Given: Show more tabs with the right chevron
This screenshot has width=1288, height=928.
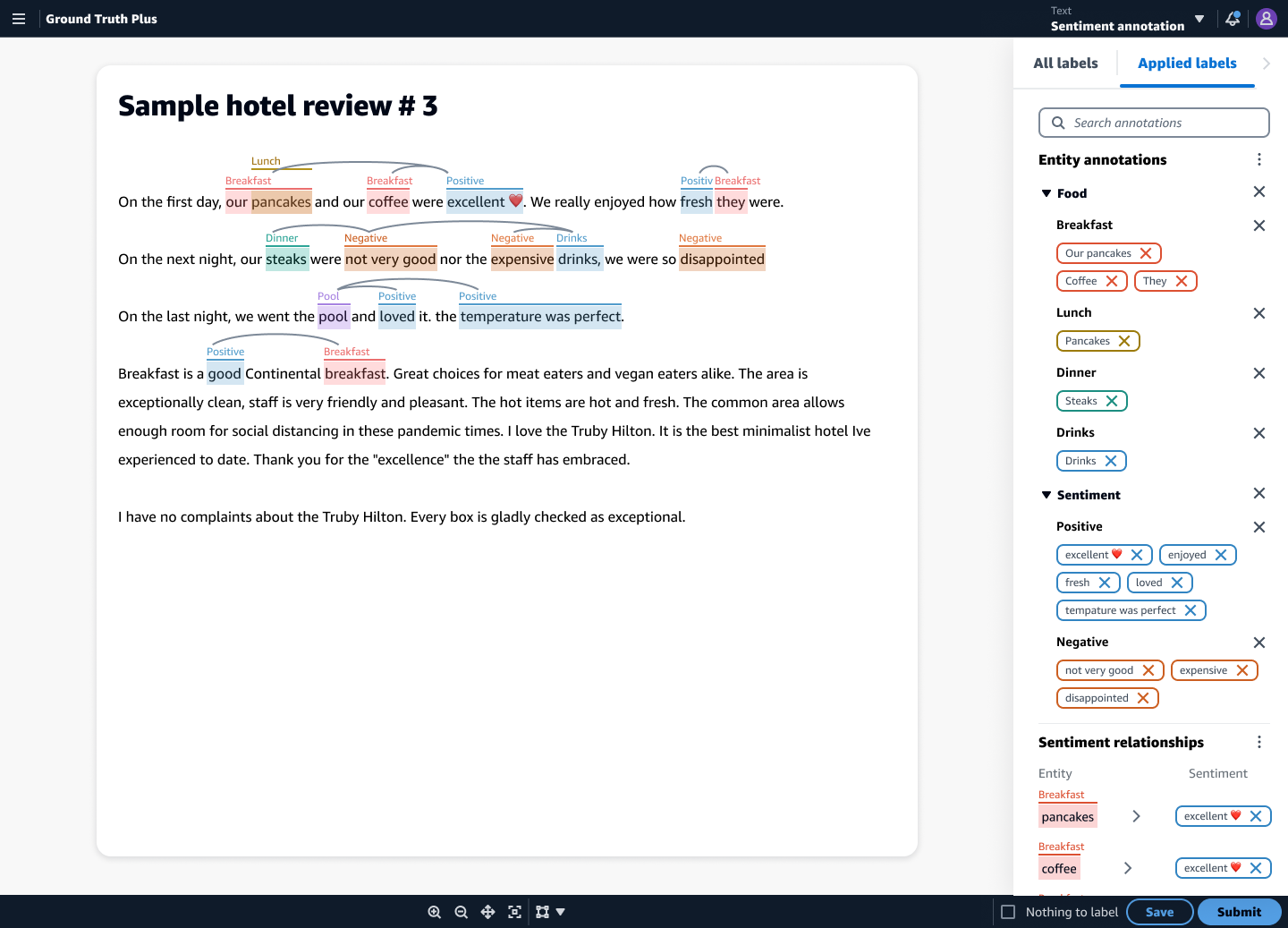Looking at the screenshot, I should coord(1267,64).
